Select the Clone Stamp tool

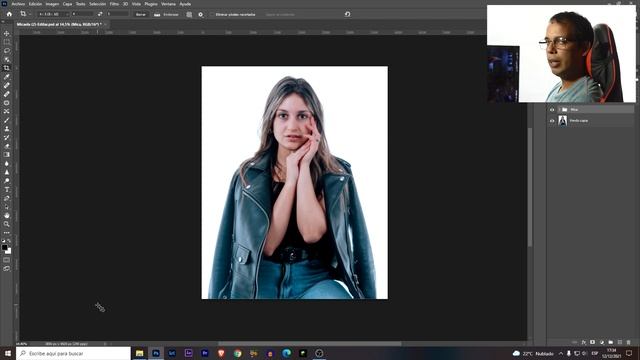(x=7, y=129)
